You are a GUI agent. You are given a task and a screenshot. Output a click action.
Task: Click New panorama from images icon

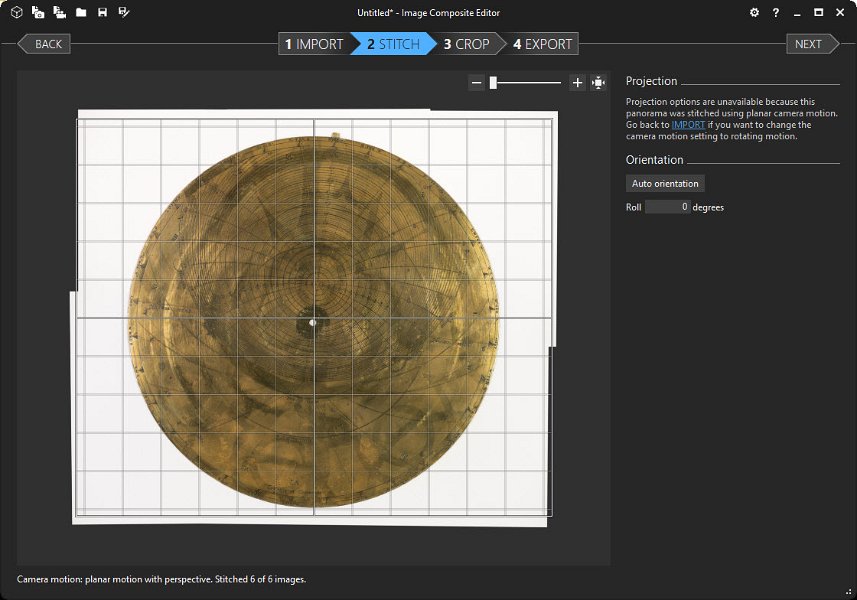(x=38, y=13)
